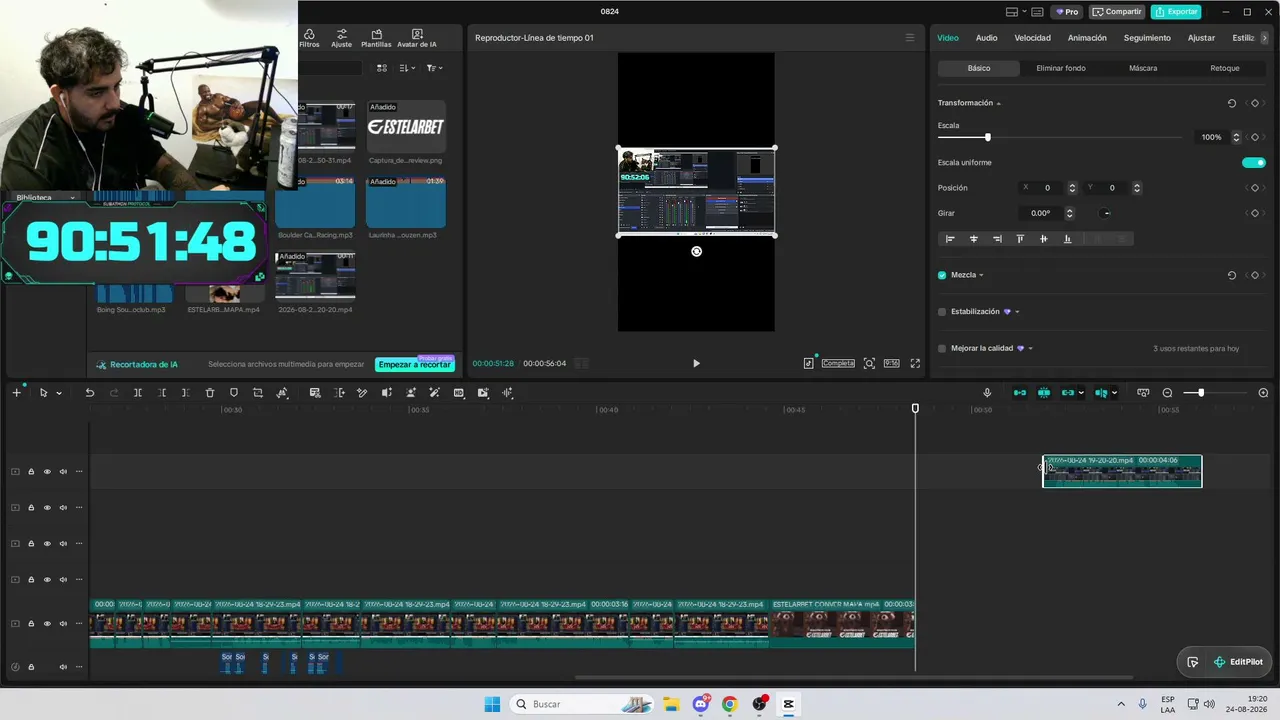Open the Ajuste panel
Viewport: 1280px width, 720px height.
[x=342, y=39]
